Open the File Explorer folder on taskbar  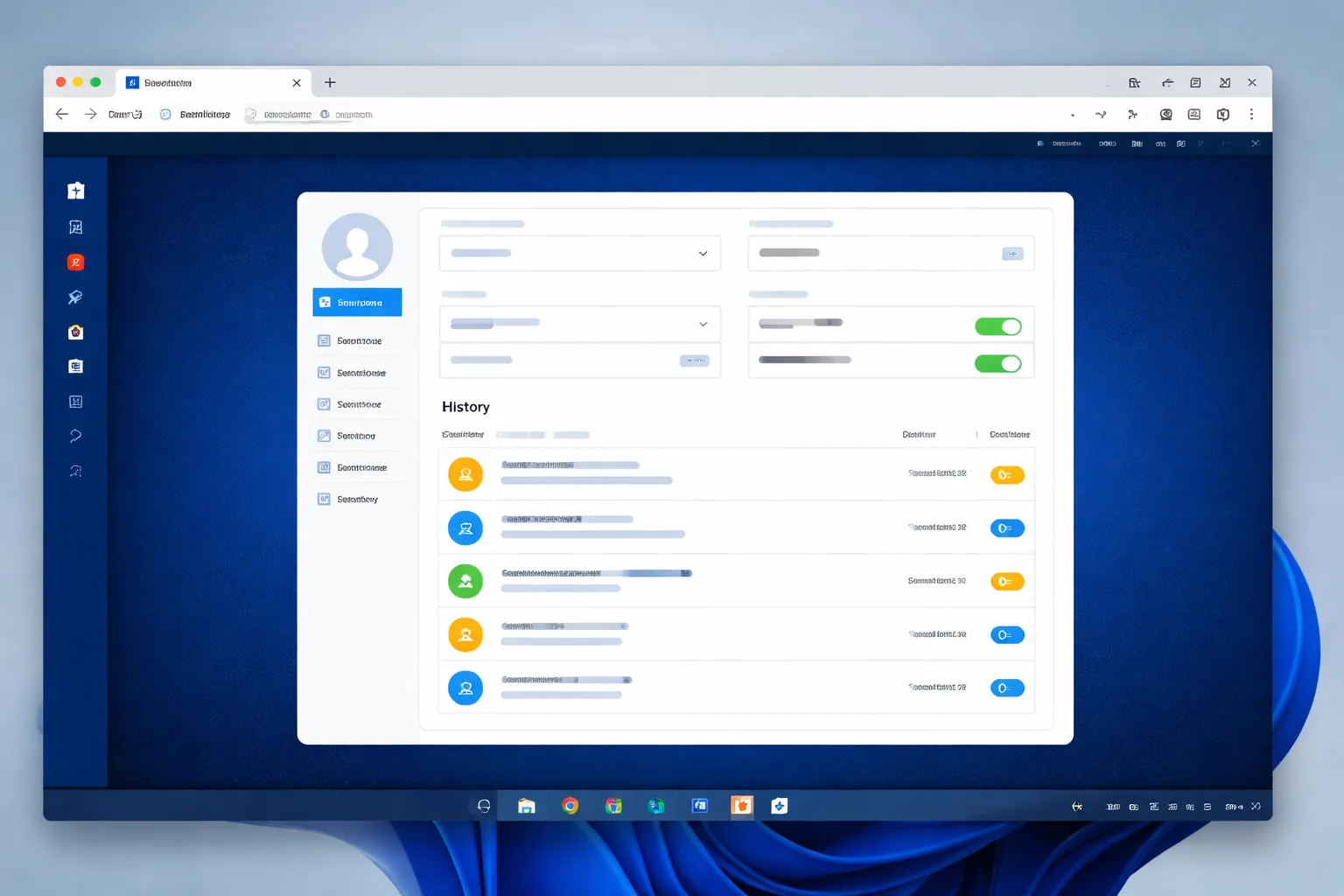[x=527, y=806]
